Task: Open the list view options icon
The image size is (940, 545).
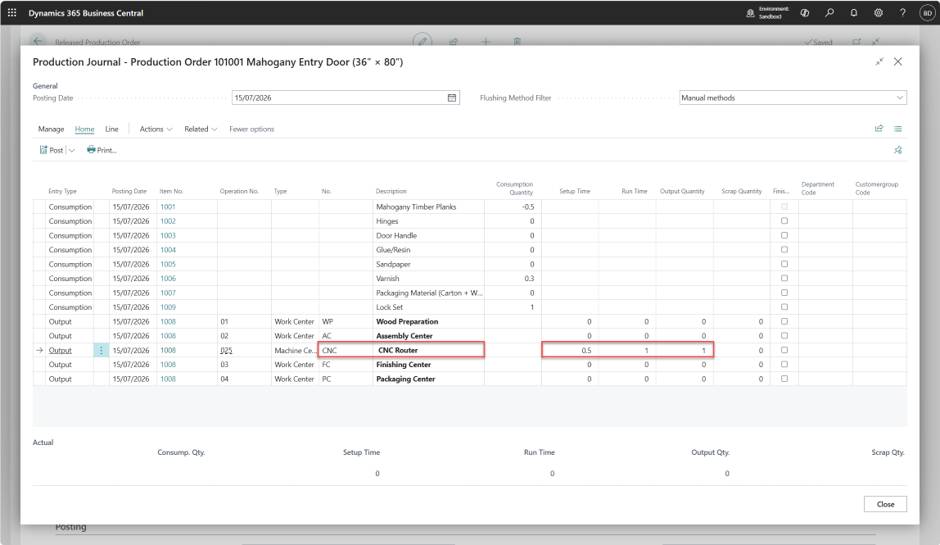Action: click(x=897, y=128)
